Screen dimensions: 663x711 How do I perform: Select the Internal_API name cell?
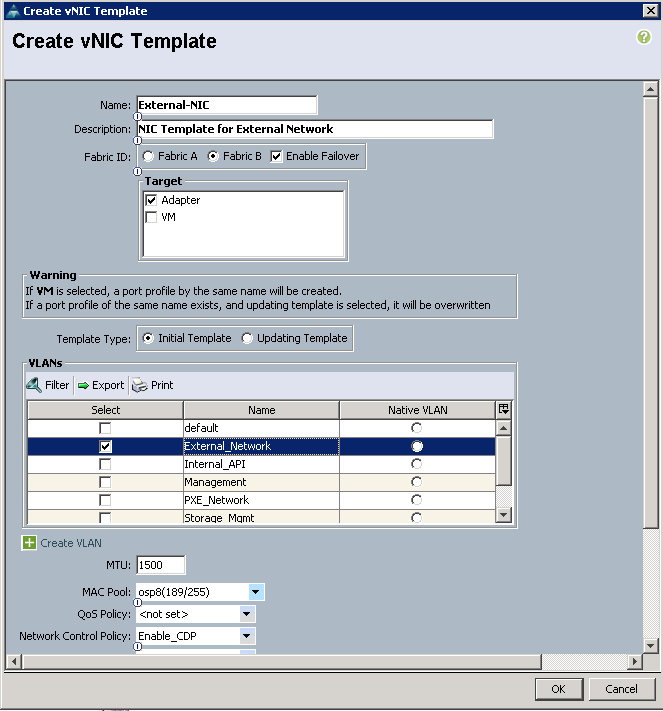point(261,464)
